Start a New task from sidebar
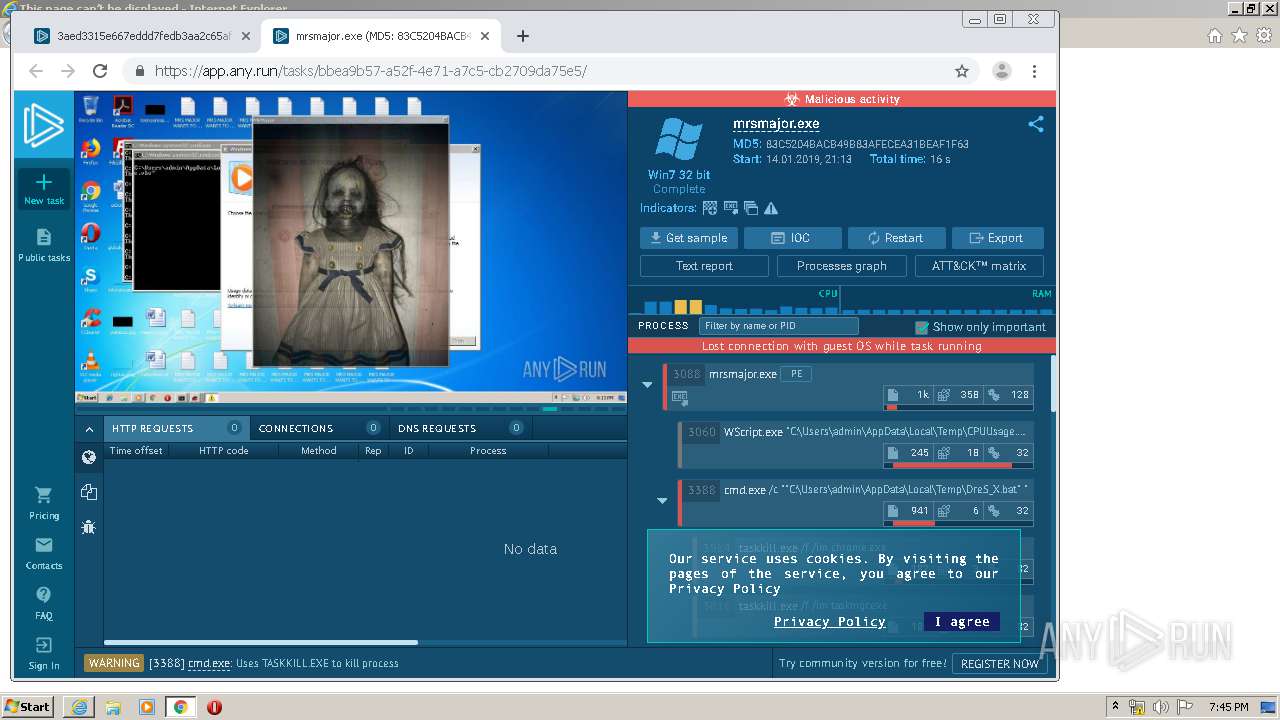This screenshot has width=1280, height=720. 44,189
